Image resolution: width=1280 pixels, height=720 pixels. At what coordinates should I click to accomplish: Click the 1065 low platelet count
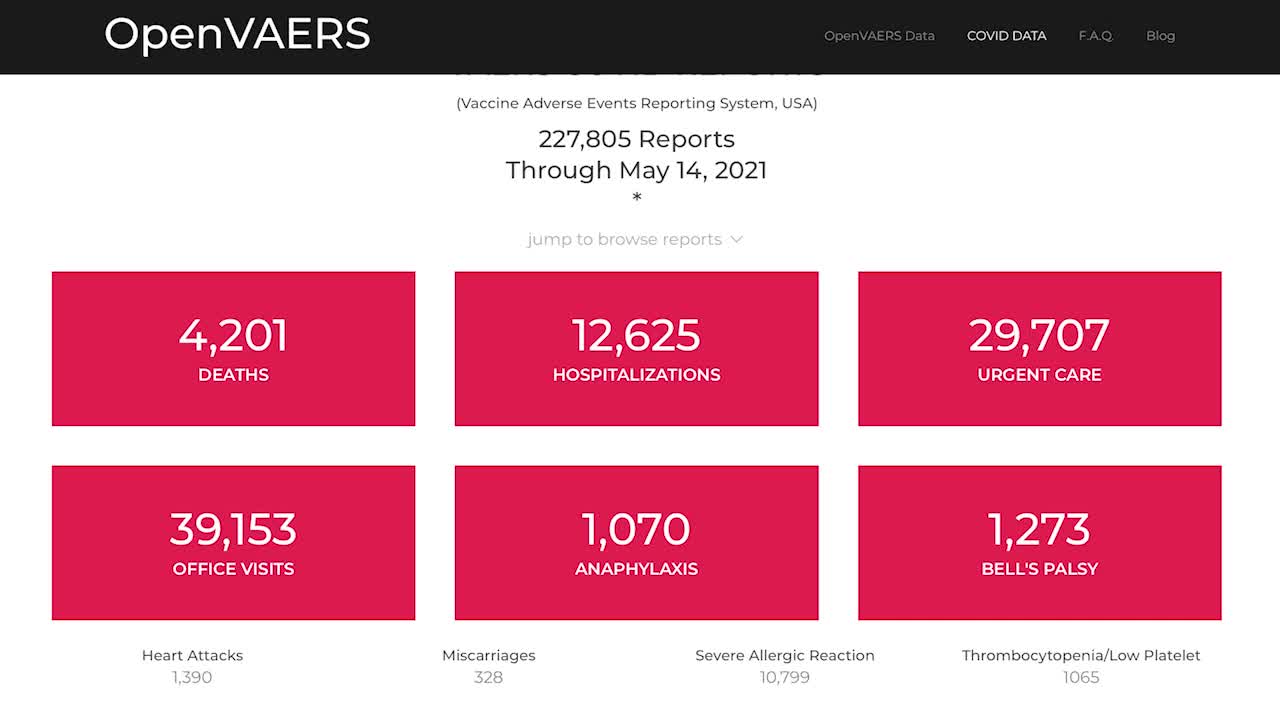1081,678
